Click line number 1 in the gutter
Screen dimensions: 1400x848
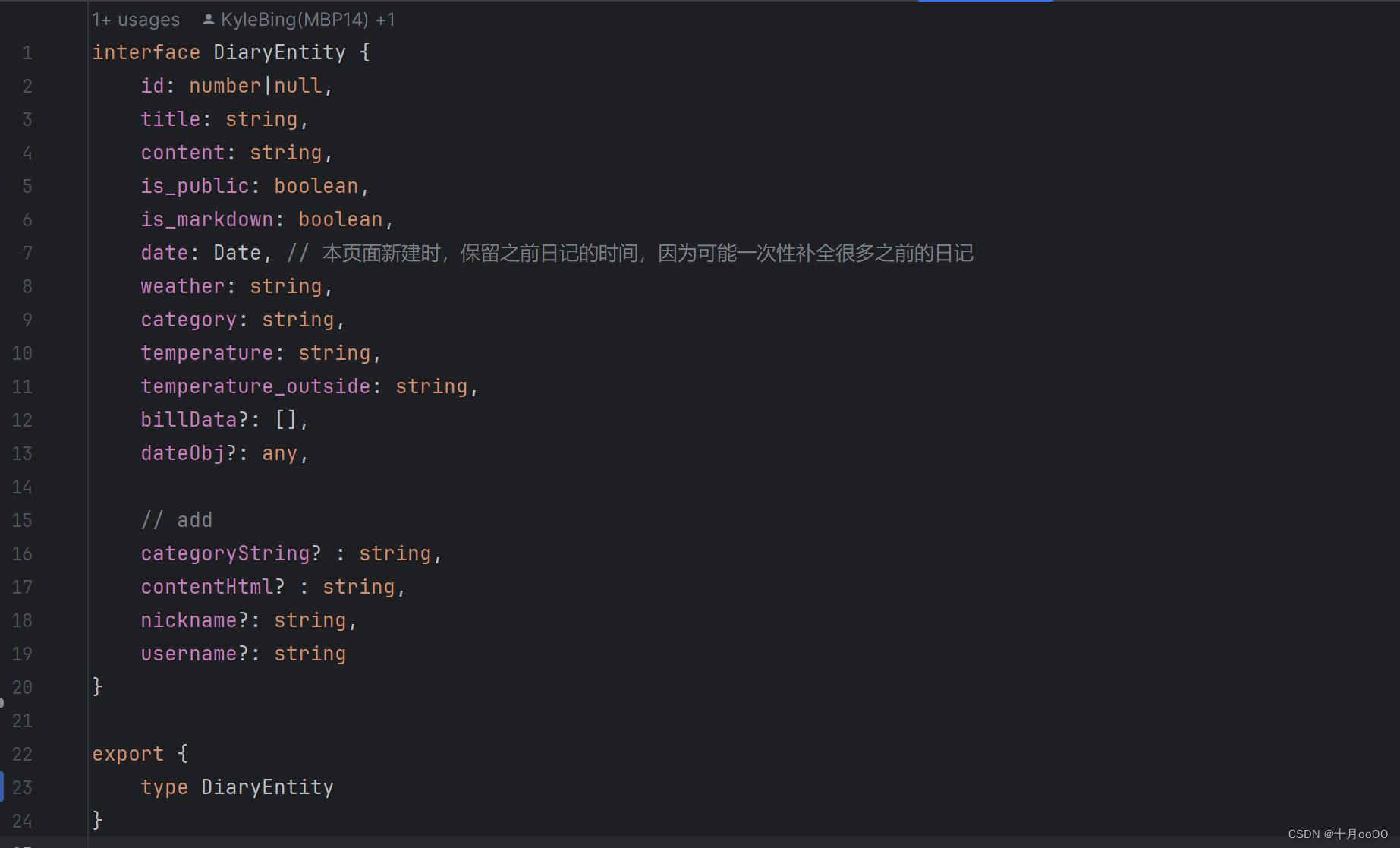point(27,52)
